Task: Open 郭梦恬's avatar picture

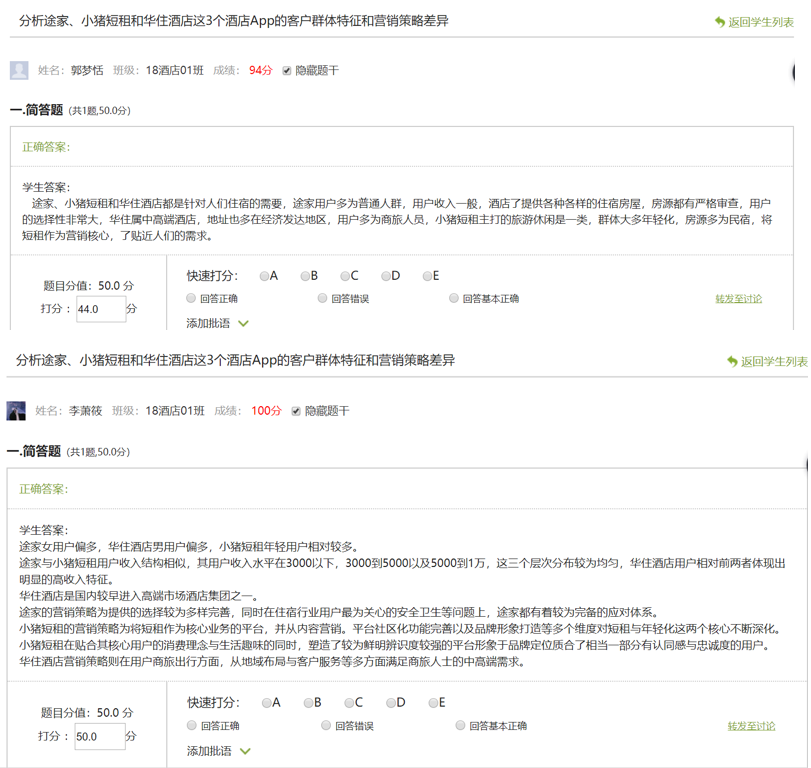Action: (19, 70)
